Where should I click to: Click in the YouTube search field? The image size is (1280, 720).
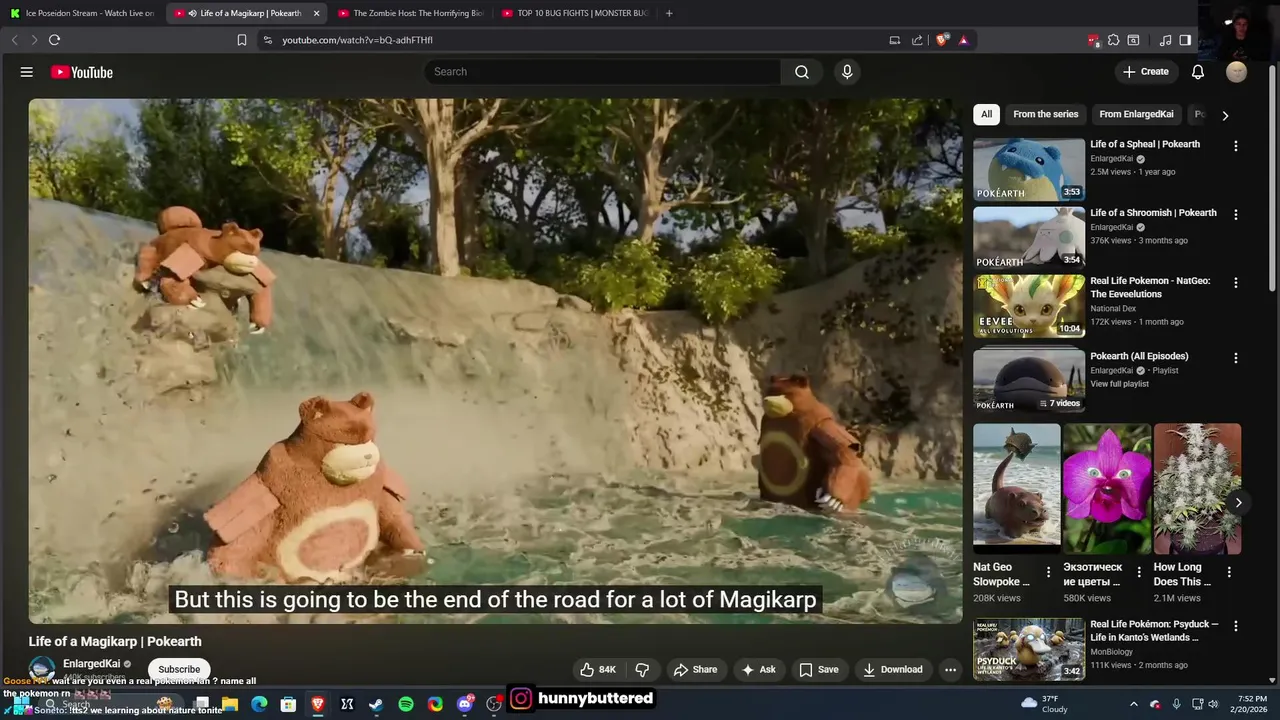603,72
